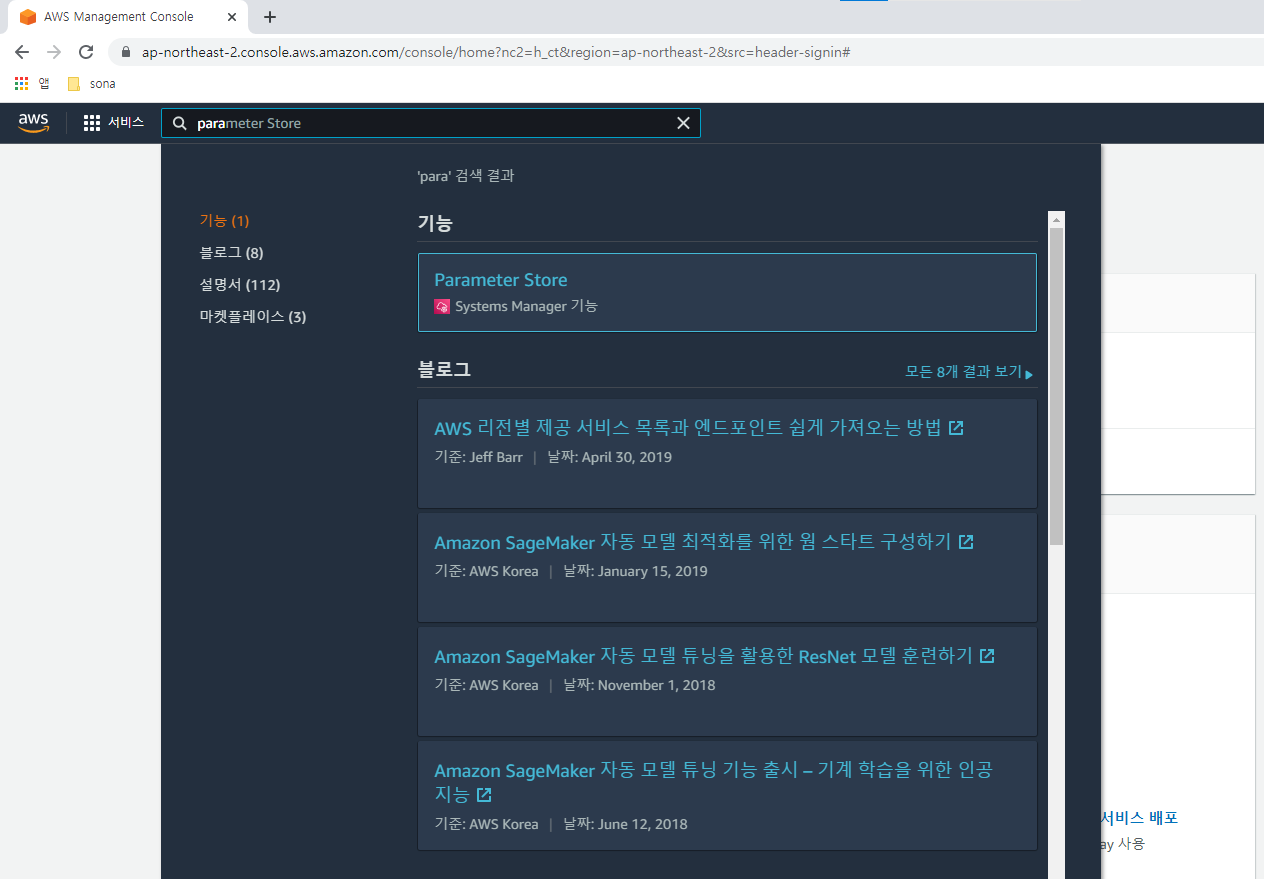Click the external link icon after 지능
This screenshot has width=1264, height=879.
point(484,795)
